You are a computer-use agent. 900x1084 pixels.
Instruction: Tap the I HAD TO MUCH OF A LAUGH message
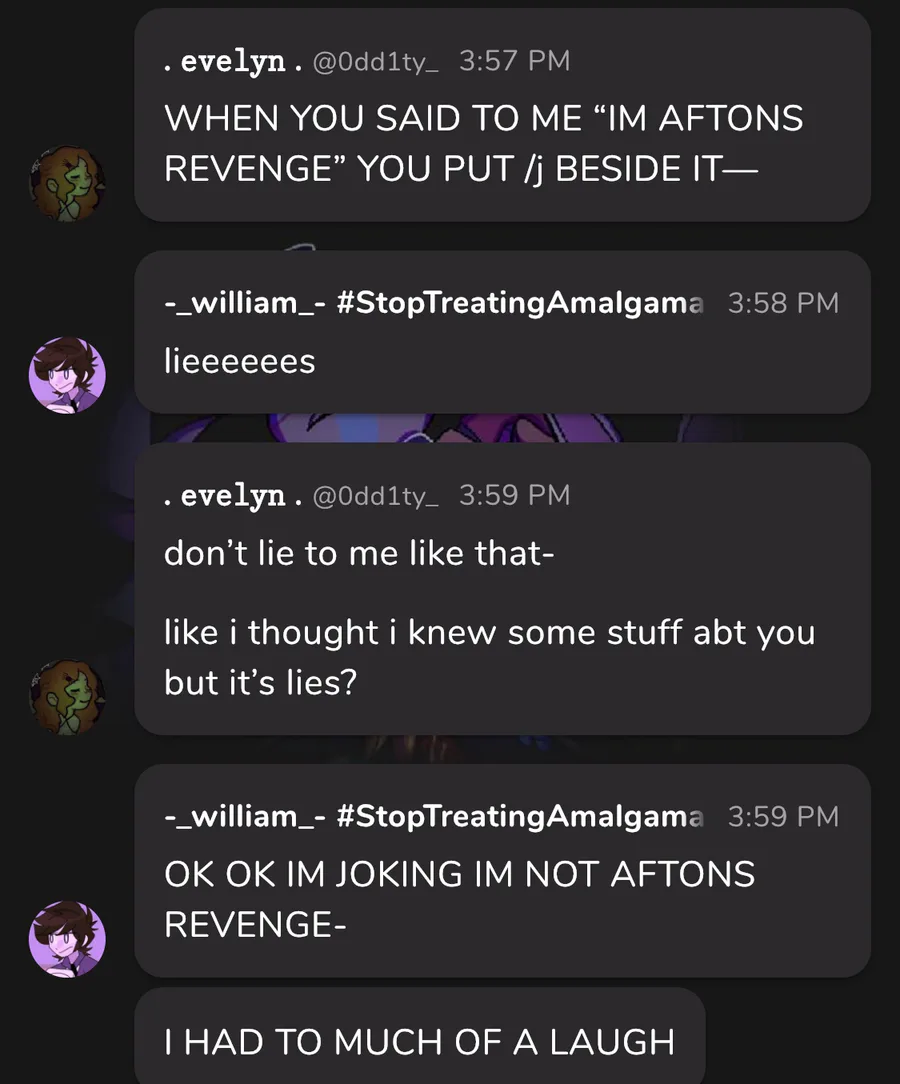point(420,1040)
